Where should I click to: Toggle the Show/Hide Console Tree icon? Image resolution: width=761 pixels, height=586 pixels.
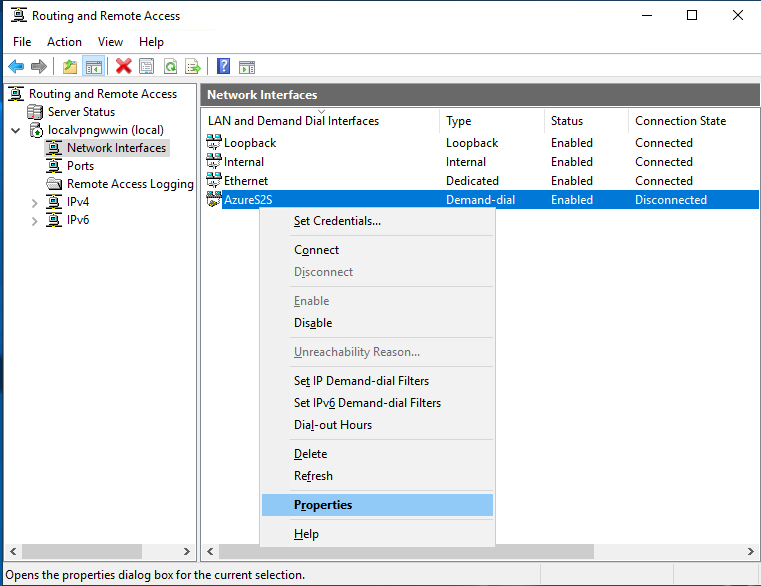[94, 67]
